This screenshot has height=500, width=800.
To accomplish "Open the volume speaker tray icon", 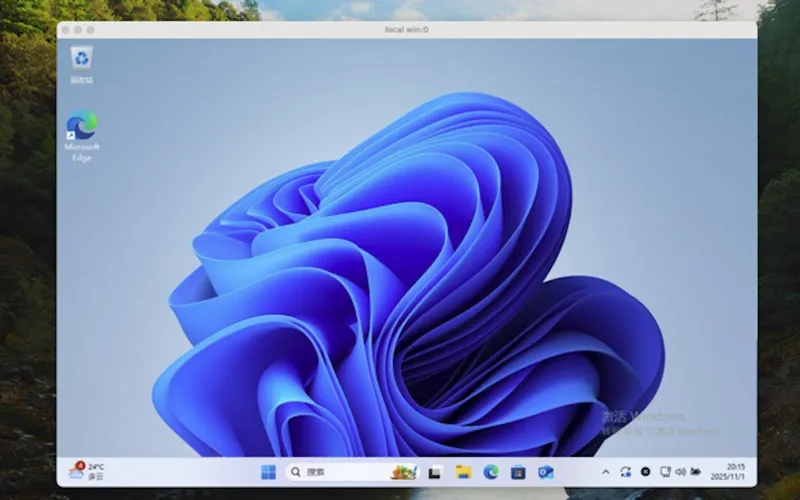I will (680, 472).
